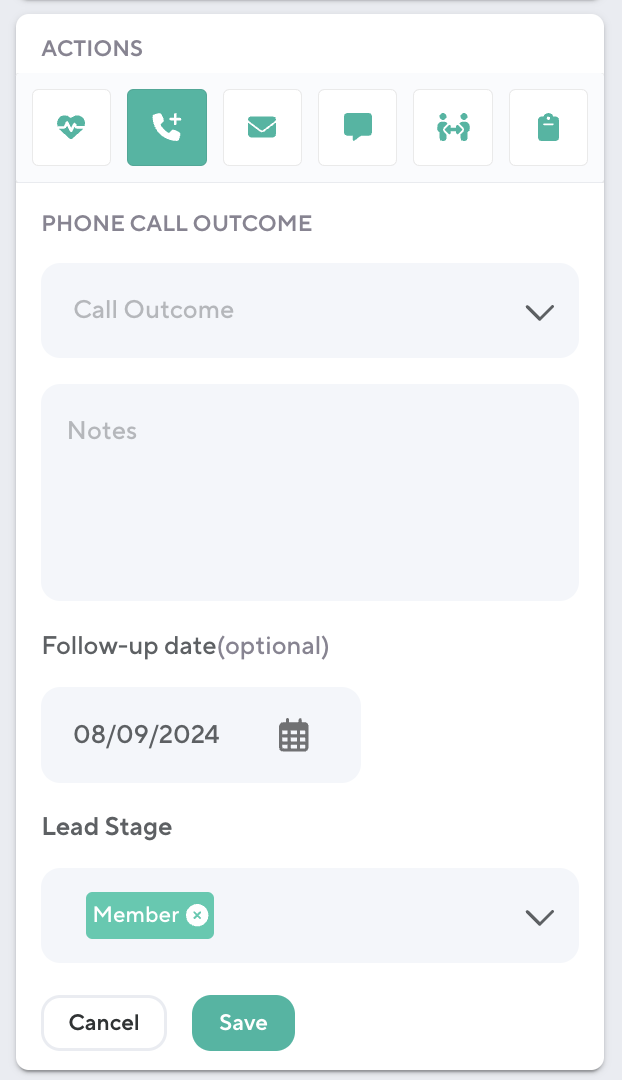Open the calendar date picker icon
The height and width of the screenshot is (1080, 622).
coord(294,735)
